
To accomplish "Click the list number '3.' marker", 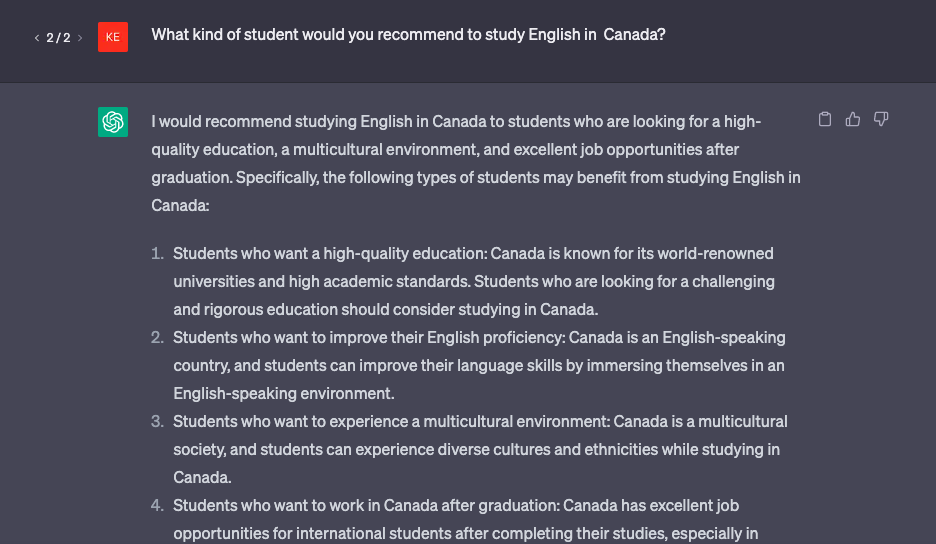I will coord(157,422).
